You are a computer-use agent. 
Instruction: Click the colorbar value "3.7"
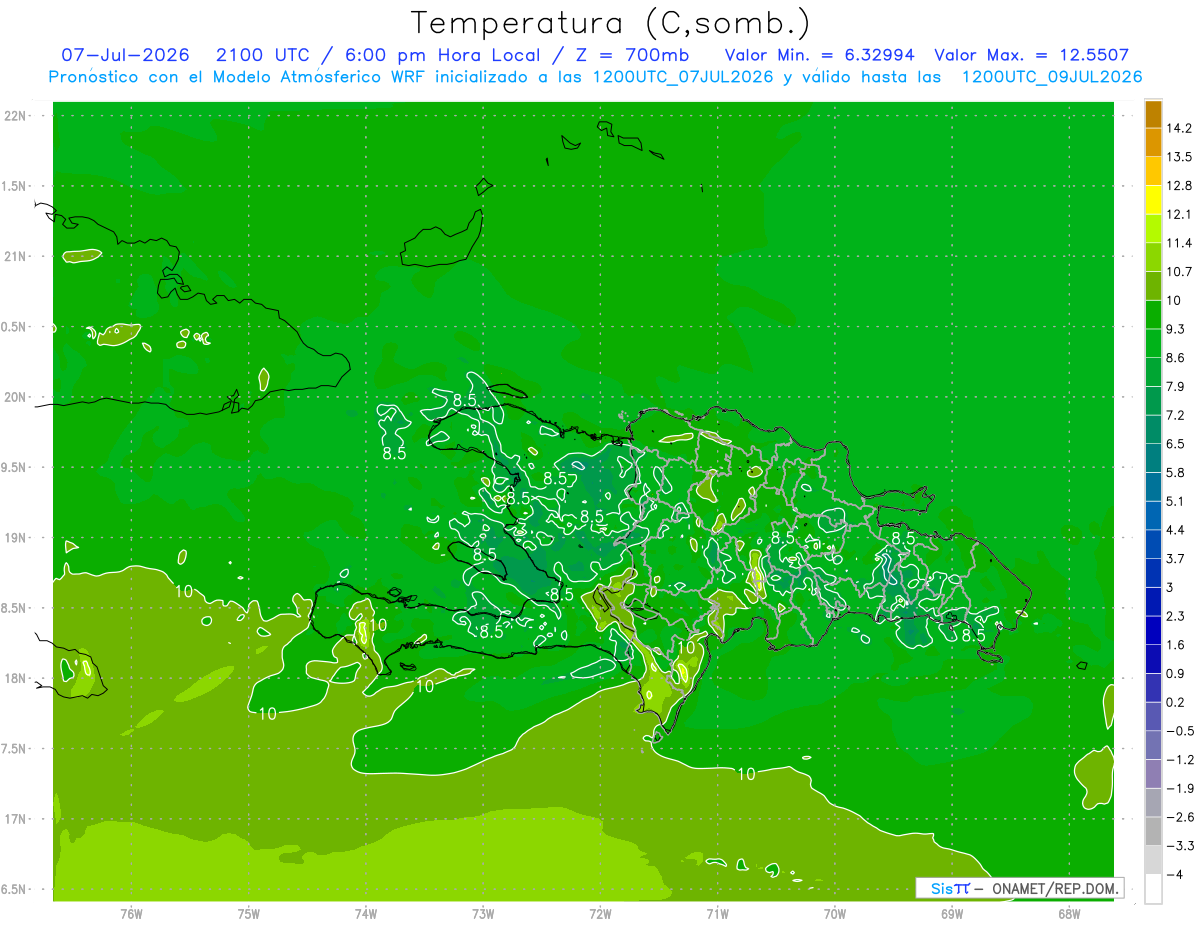pyautogui.click(x=1176, y=559)
